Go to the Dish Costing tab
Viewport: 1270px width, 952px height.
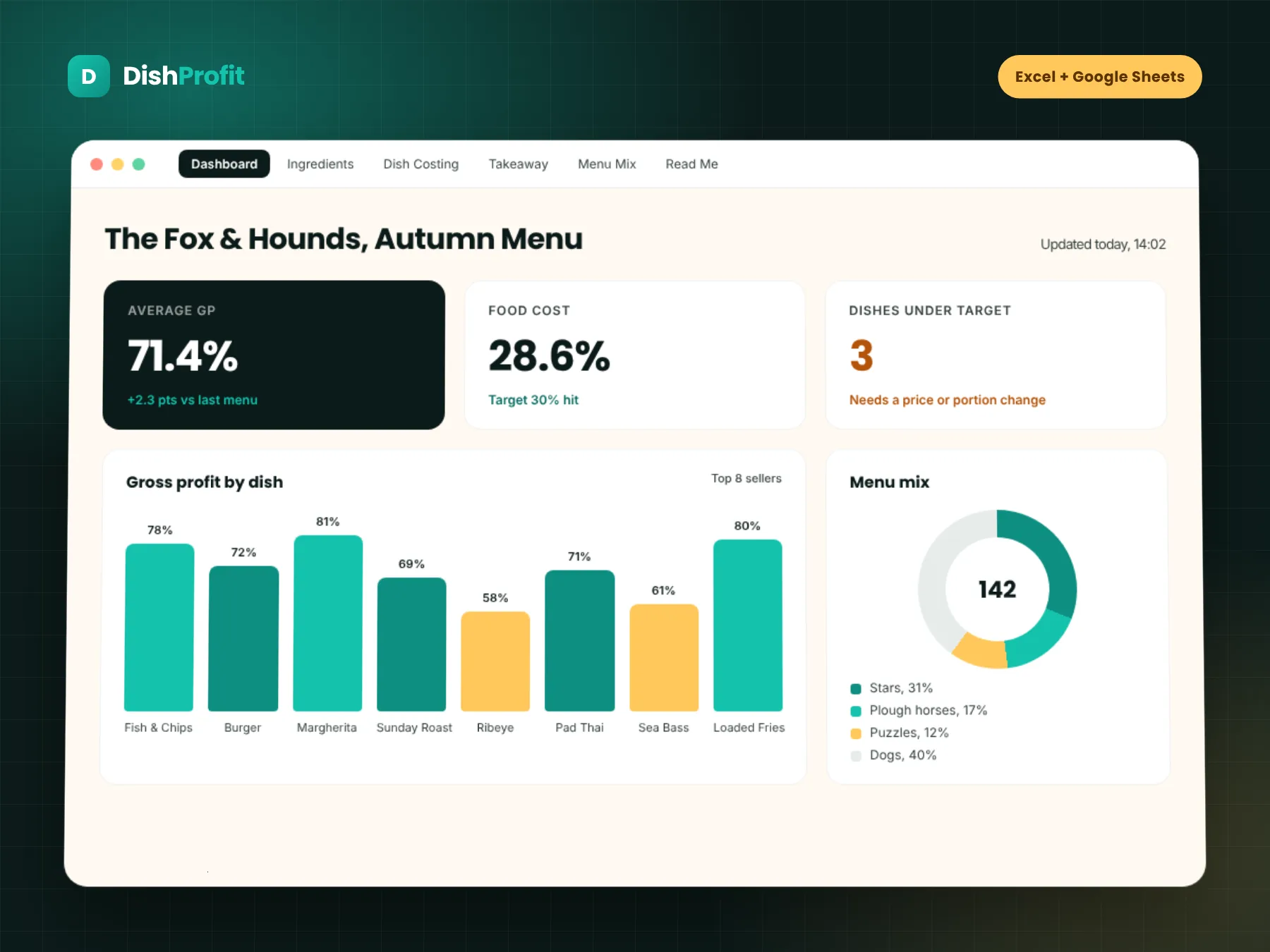(x=421, y=164)
